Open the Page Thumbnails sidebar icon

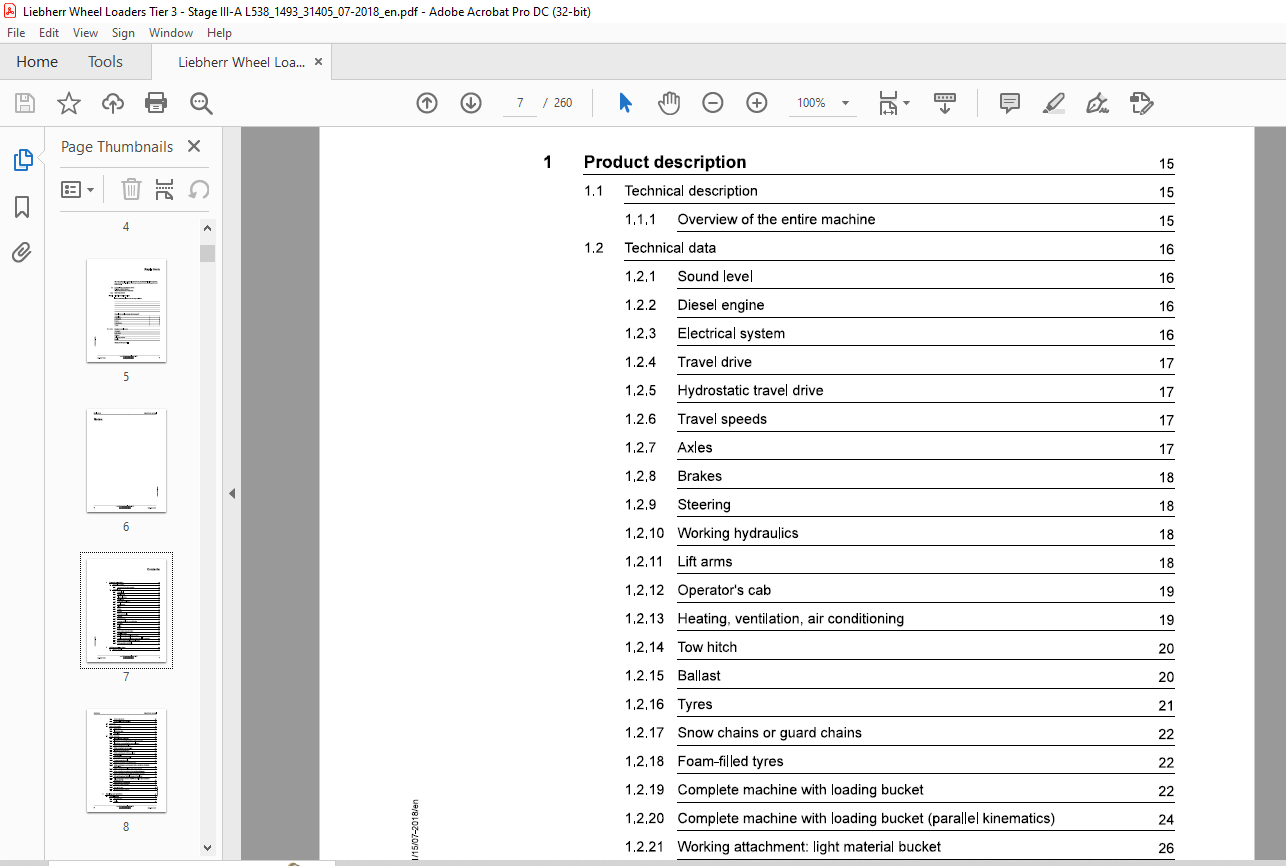click(22, 159)
